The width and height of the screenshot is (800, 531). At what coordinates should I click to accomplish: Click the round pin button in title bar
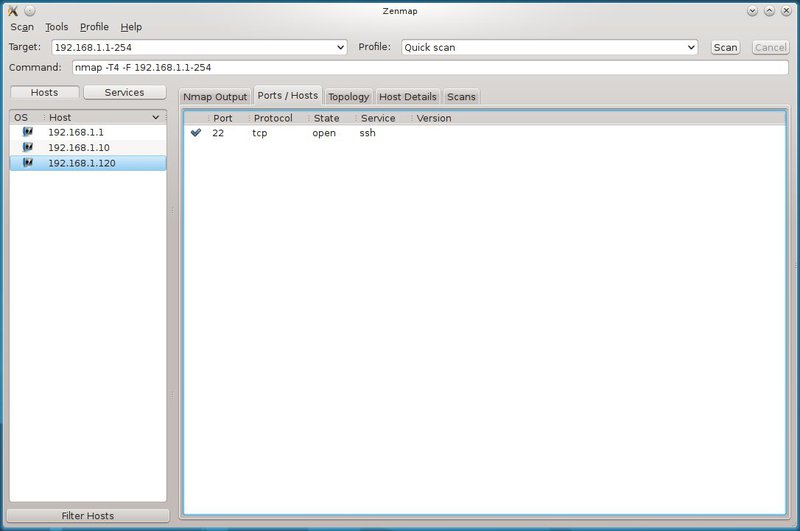29,11
